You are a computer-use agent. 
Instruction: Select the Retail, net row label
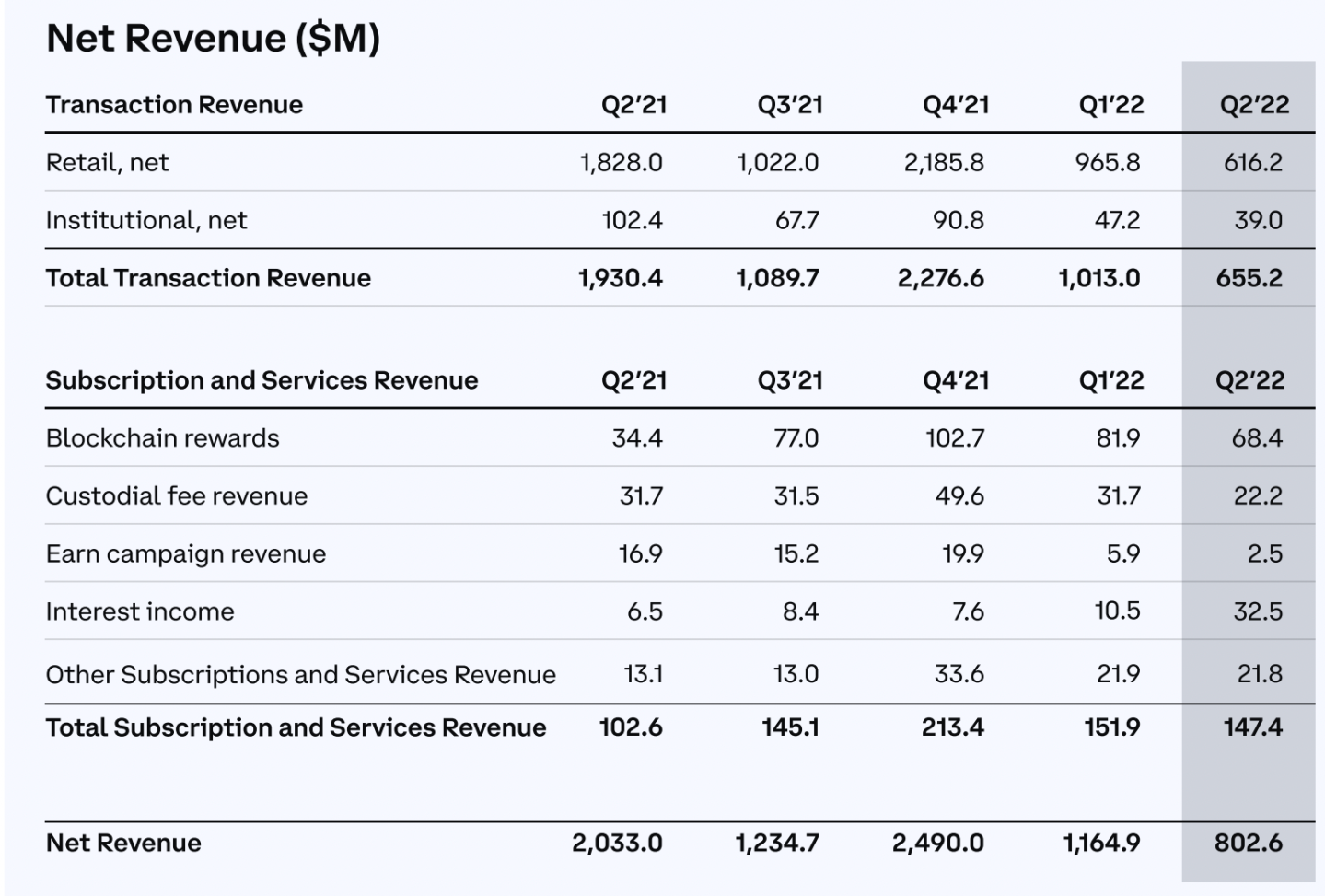[x=107, y=163]
